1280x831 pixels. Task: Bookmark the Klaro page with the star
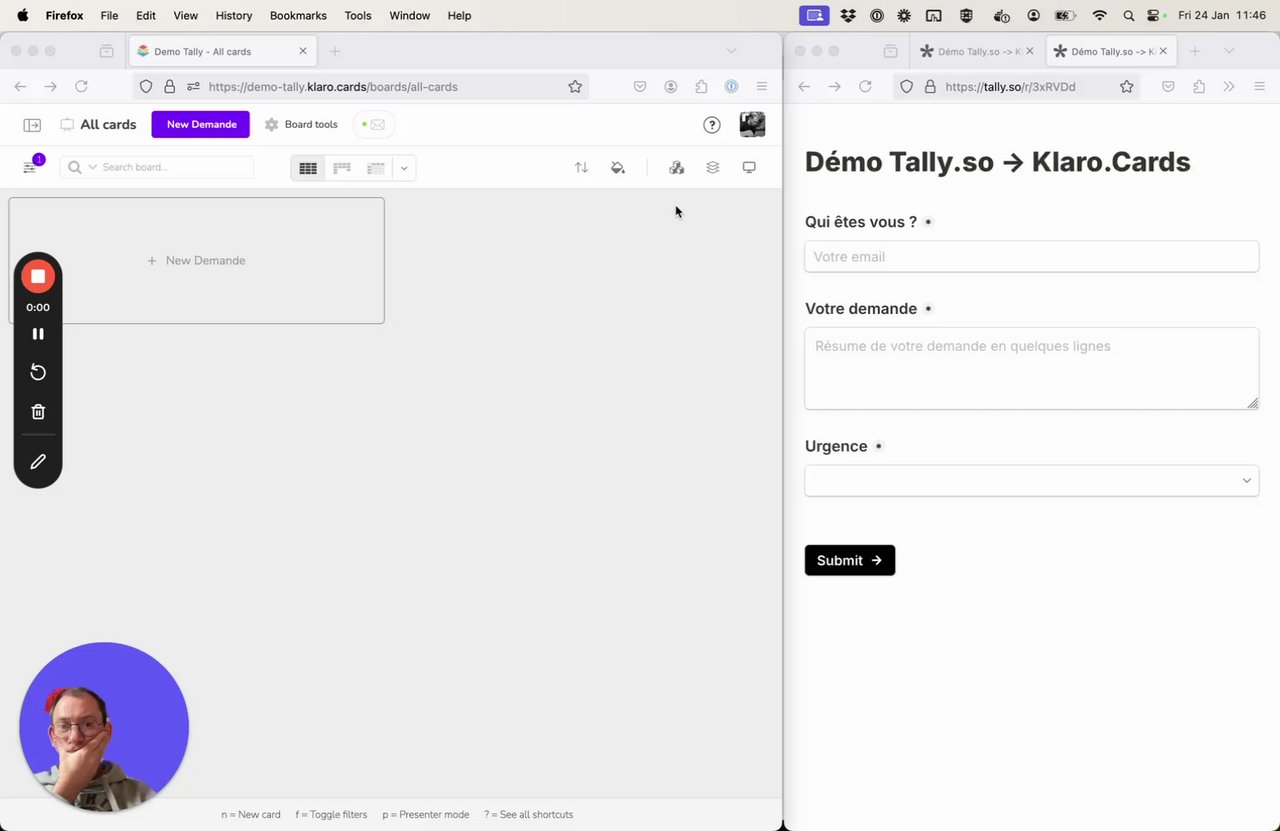pyautogui.click(x=575, y=87)
